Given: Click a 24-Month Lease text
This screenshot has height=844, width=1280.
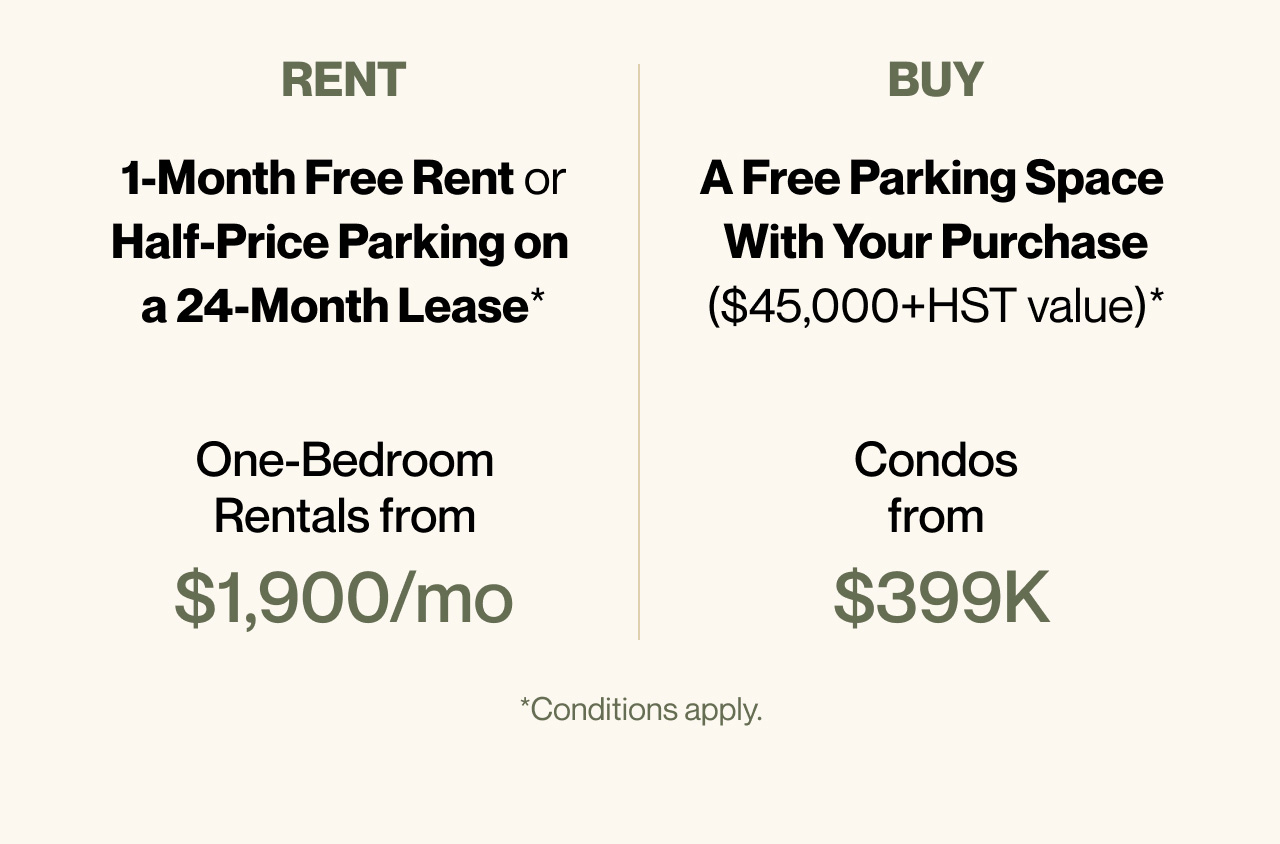Looking at the screenshot, I should tap(334, 305).
